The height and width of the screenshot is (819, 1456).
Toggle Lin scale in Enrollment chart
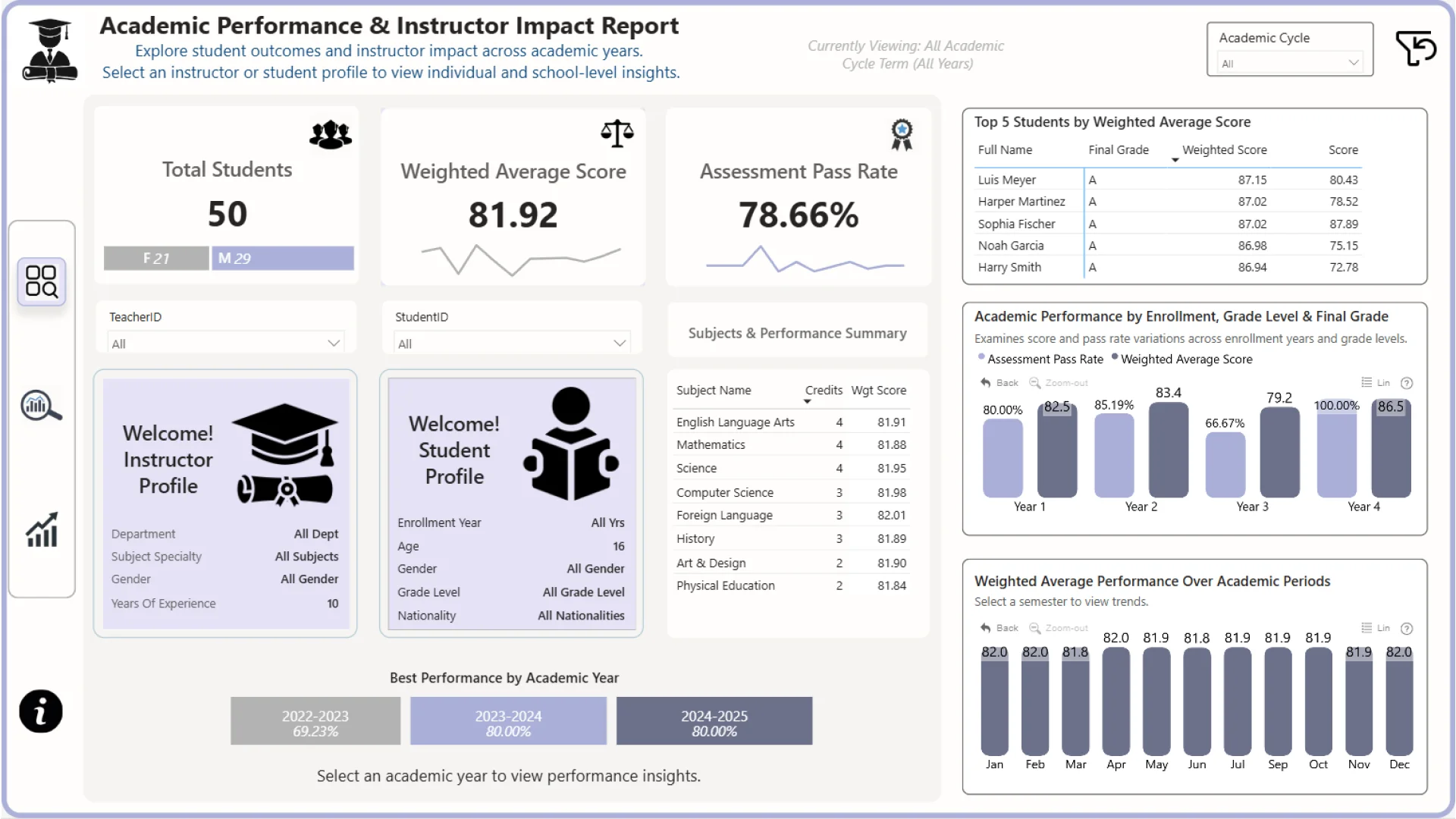pyautogui.click(x=1376, y=383)
